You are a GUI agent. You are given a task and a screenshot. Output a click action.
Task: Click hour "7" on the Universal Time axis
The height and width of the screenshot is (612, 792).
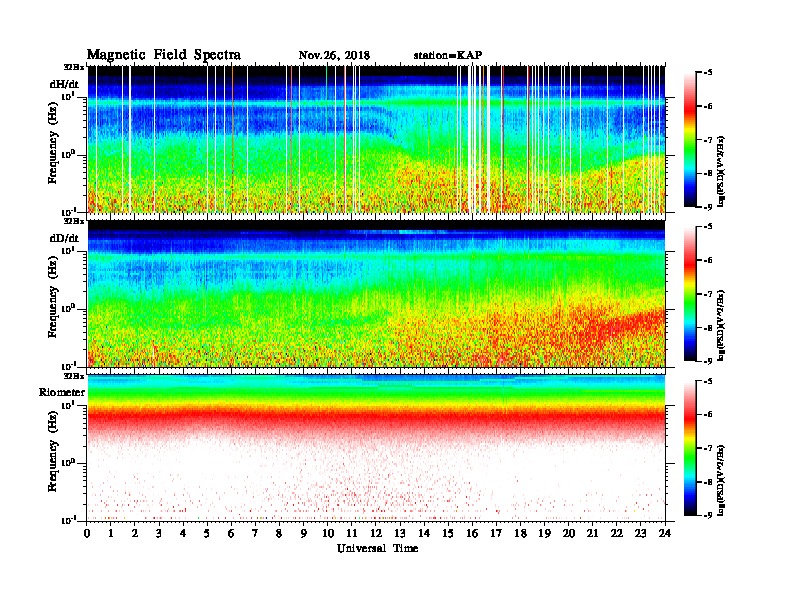[256, 534]
